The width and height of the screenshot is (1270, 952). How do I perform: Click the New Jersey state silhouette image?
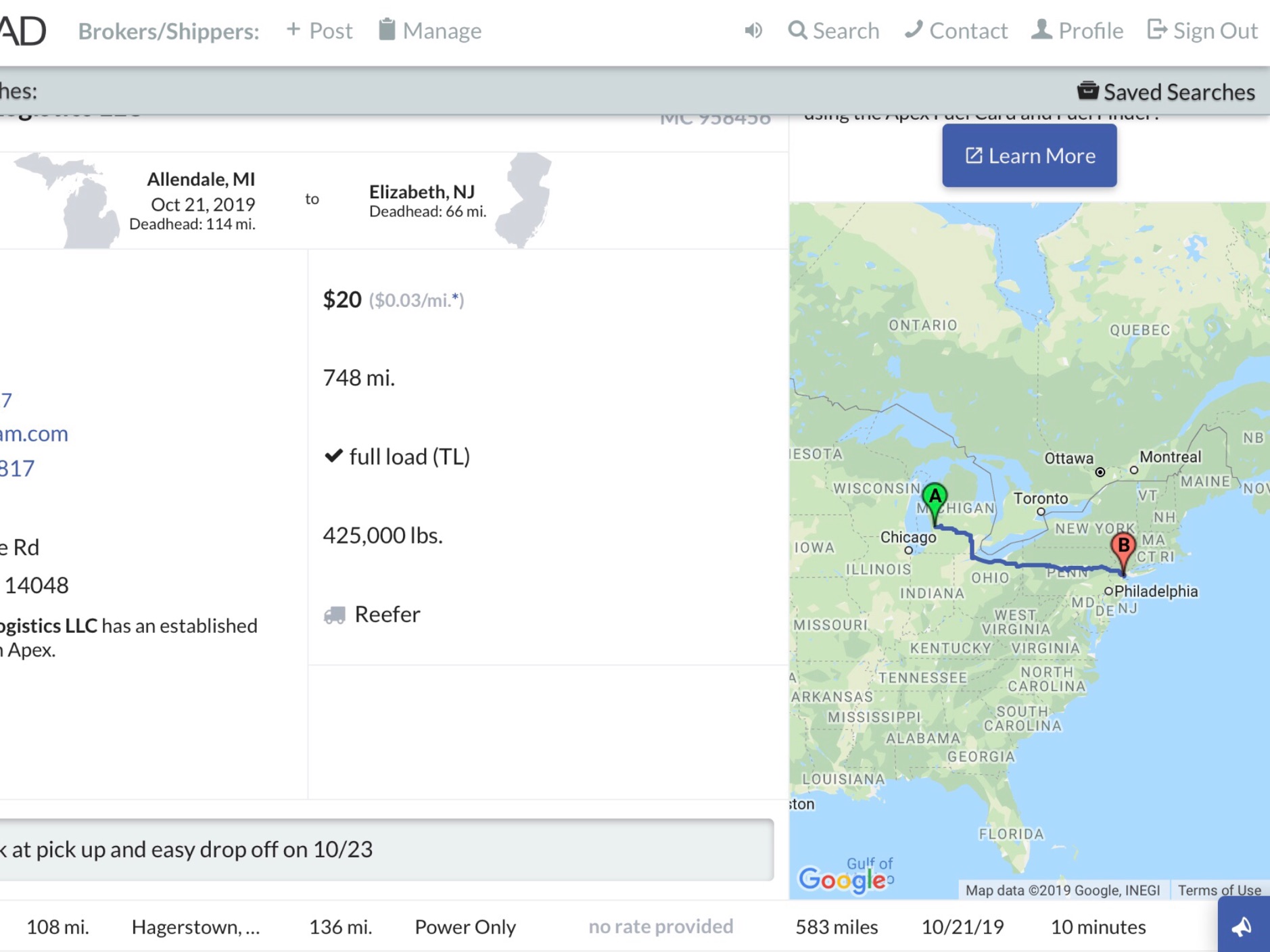click(x=524, y=199)
